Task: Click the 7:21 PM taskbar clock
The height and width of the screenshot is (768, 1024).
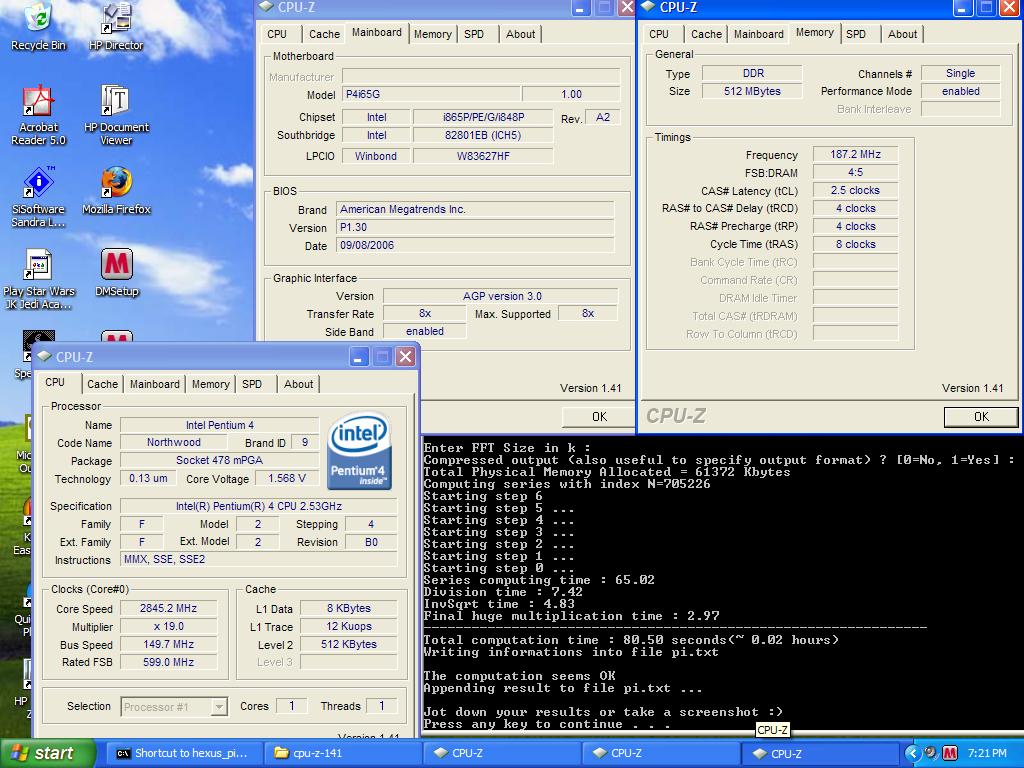Action: pyautogui.click(x=987, y=753)
